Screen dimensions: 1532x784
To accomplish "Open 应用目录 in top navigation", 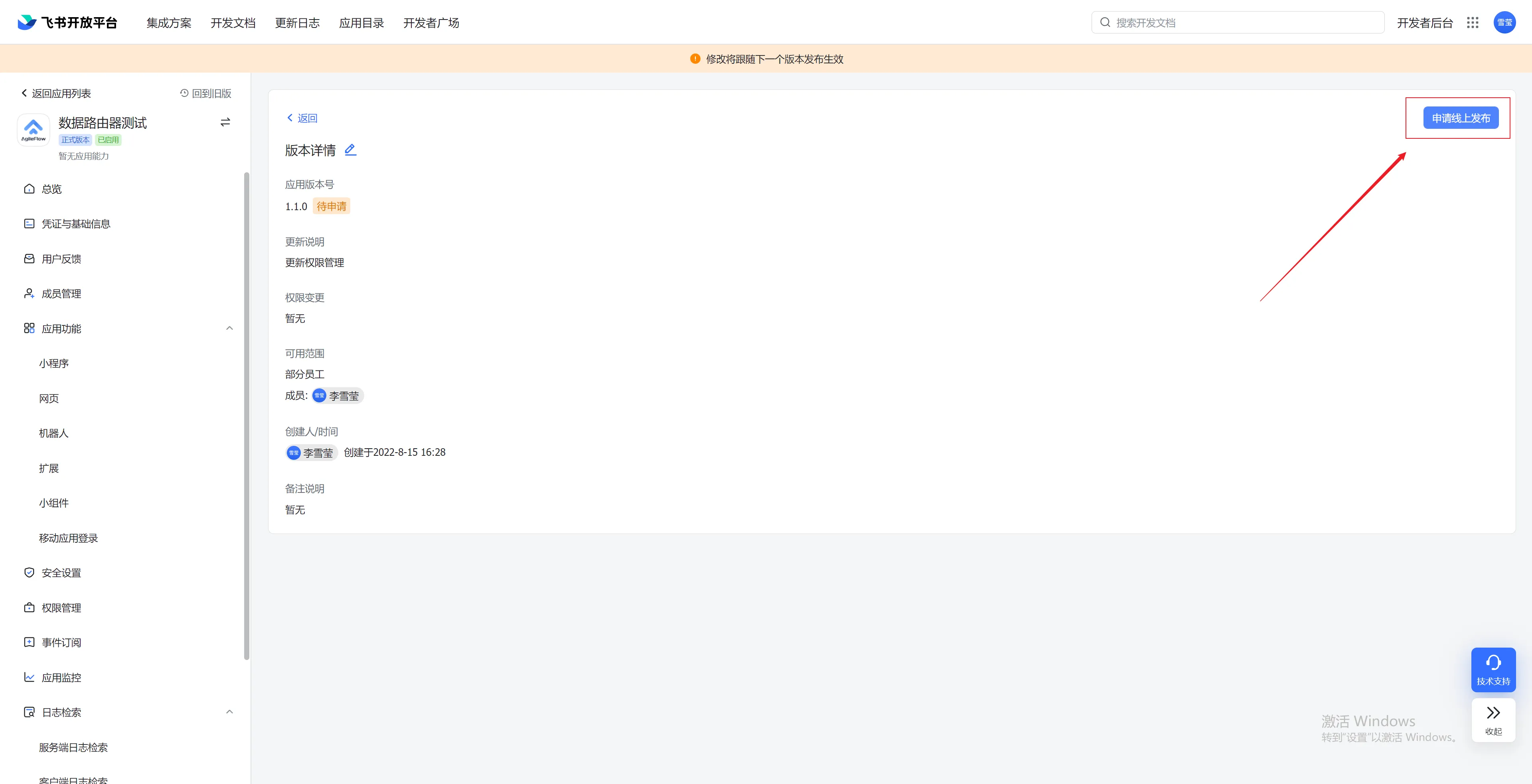I will pos(361,23).
